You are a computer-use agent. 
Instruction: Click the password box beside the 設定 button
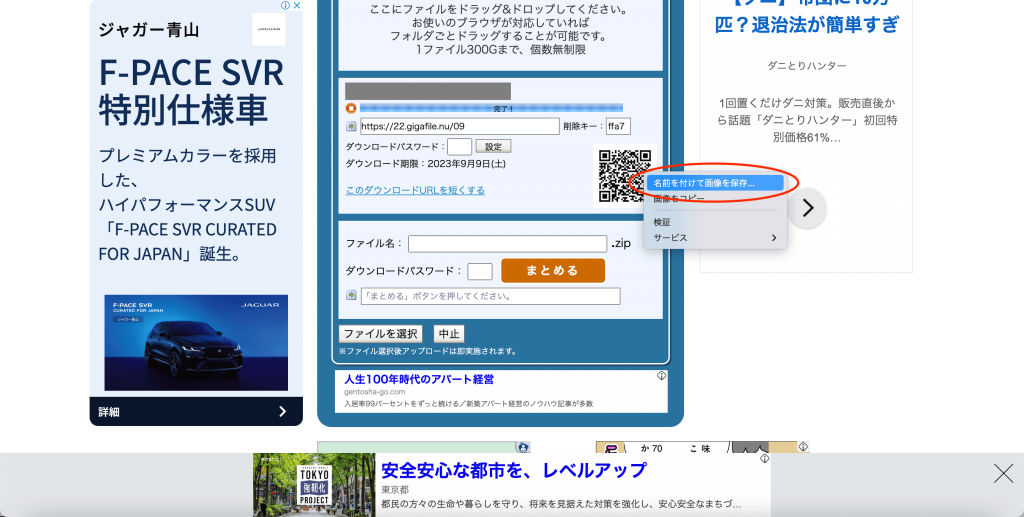[459, 147]
